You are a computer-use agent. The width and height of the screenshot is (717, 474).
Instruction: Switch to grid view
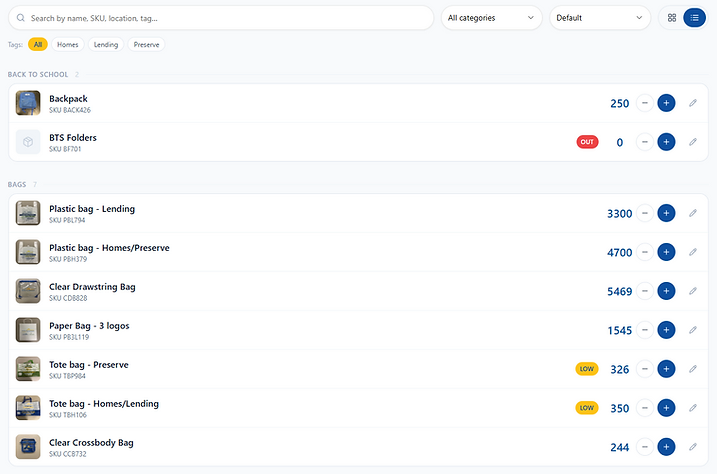pos(672,18)
